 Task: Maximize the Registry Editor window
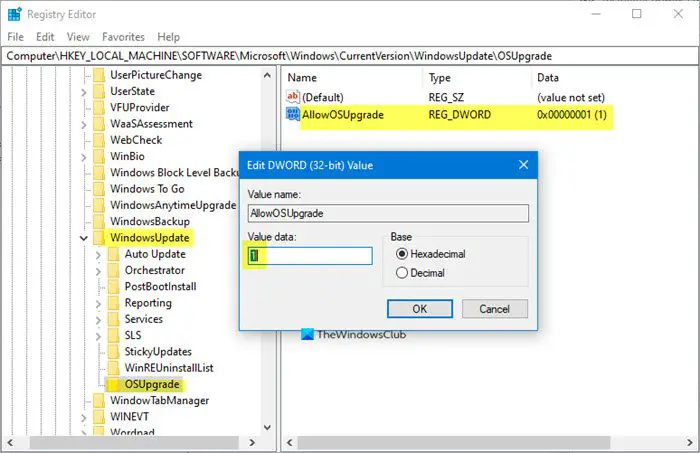click(x=637, y=14)
